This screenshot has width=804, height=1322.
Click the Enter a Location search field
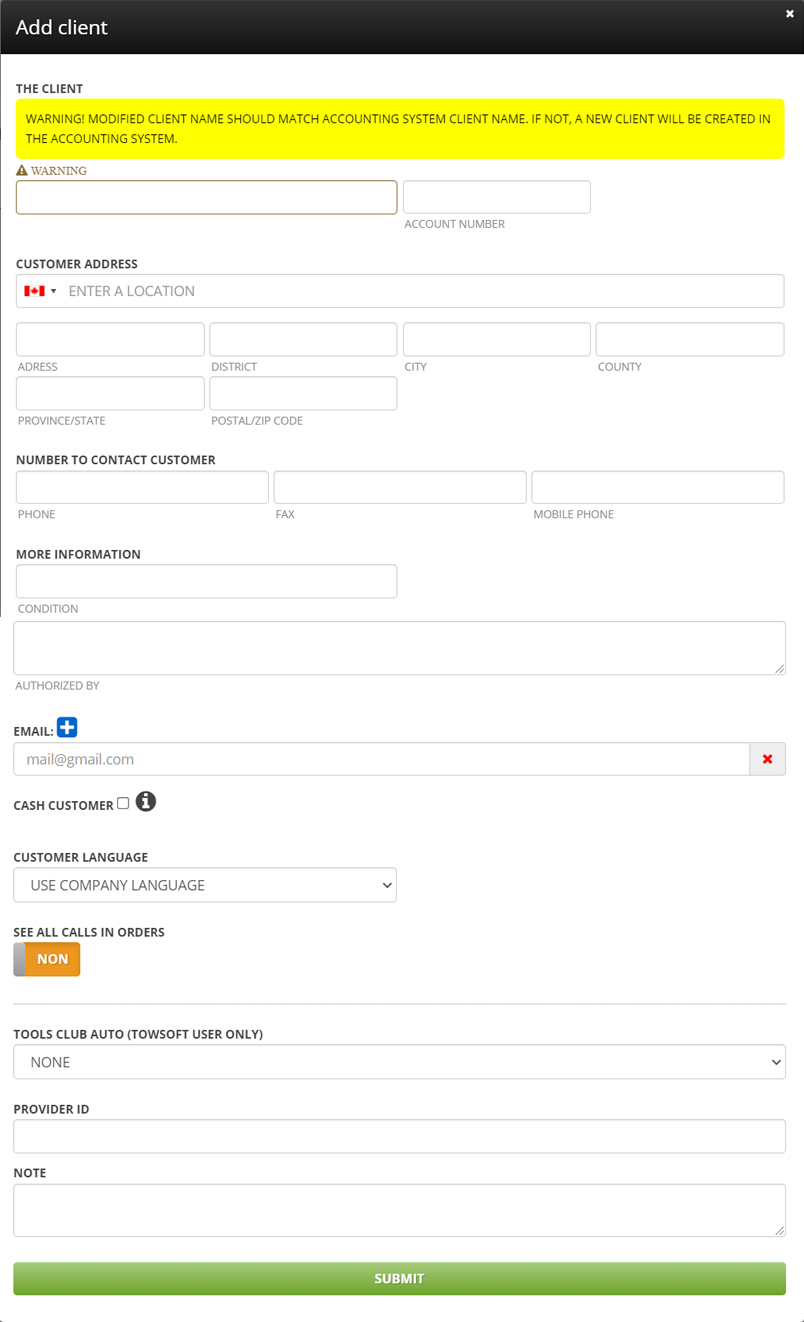(420, 291)
